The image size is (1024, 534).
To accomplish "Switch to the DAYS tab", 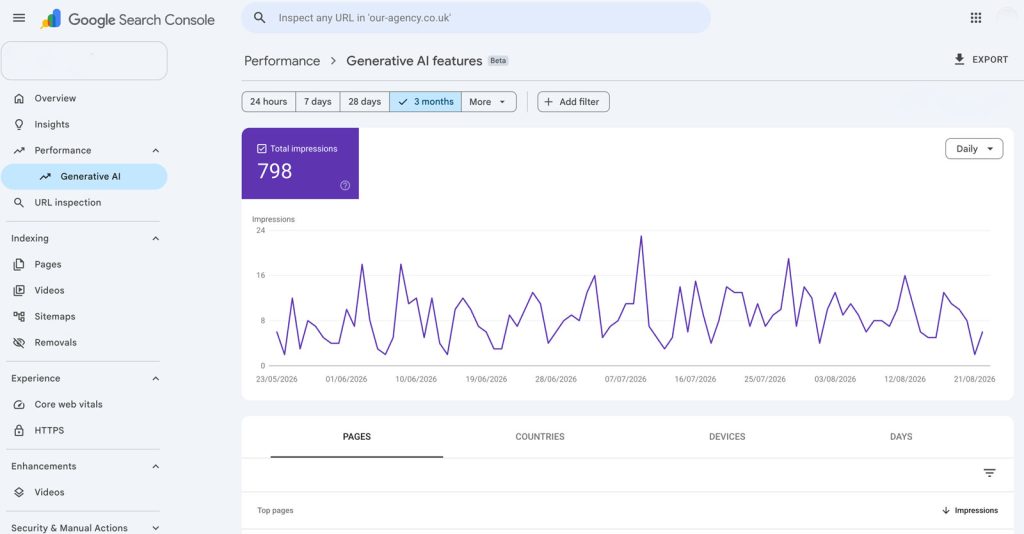I will tap(901, 437).
